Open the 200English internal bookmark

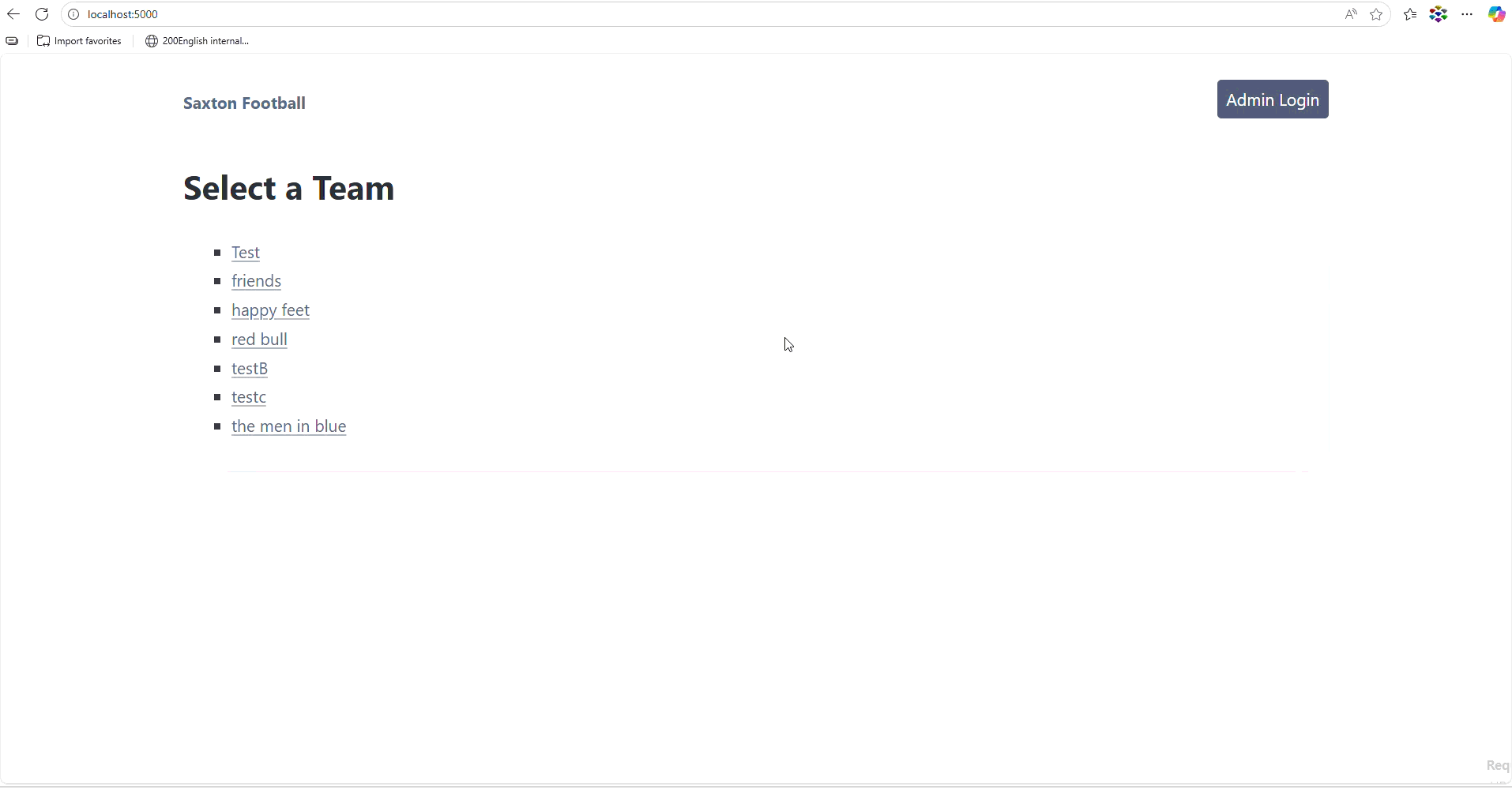(197, 41)
